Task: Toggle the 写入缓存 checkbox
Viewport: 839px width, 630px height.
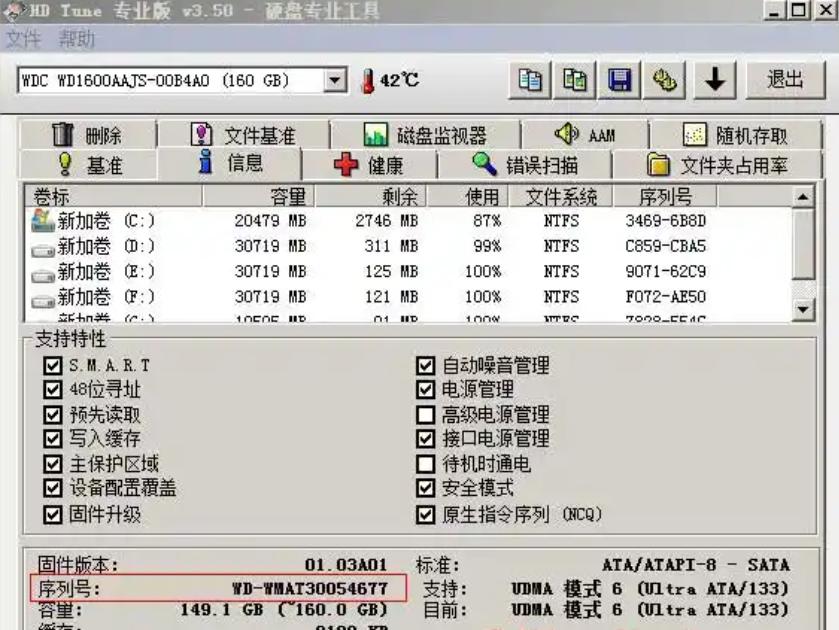Action: [x=52, y=438]
